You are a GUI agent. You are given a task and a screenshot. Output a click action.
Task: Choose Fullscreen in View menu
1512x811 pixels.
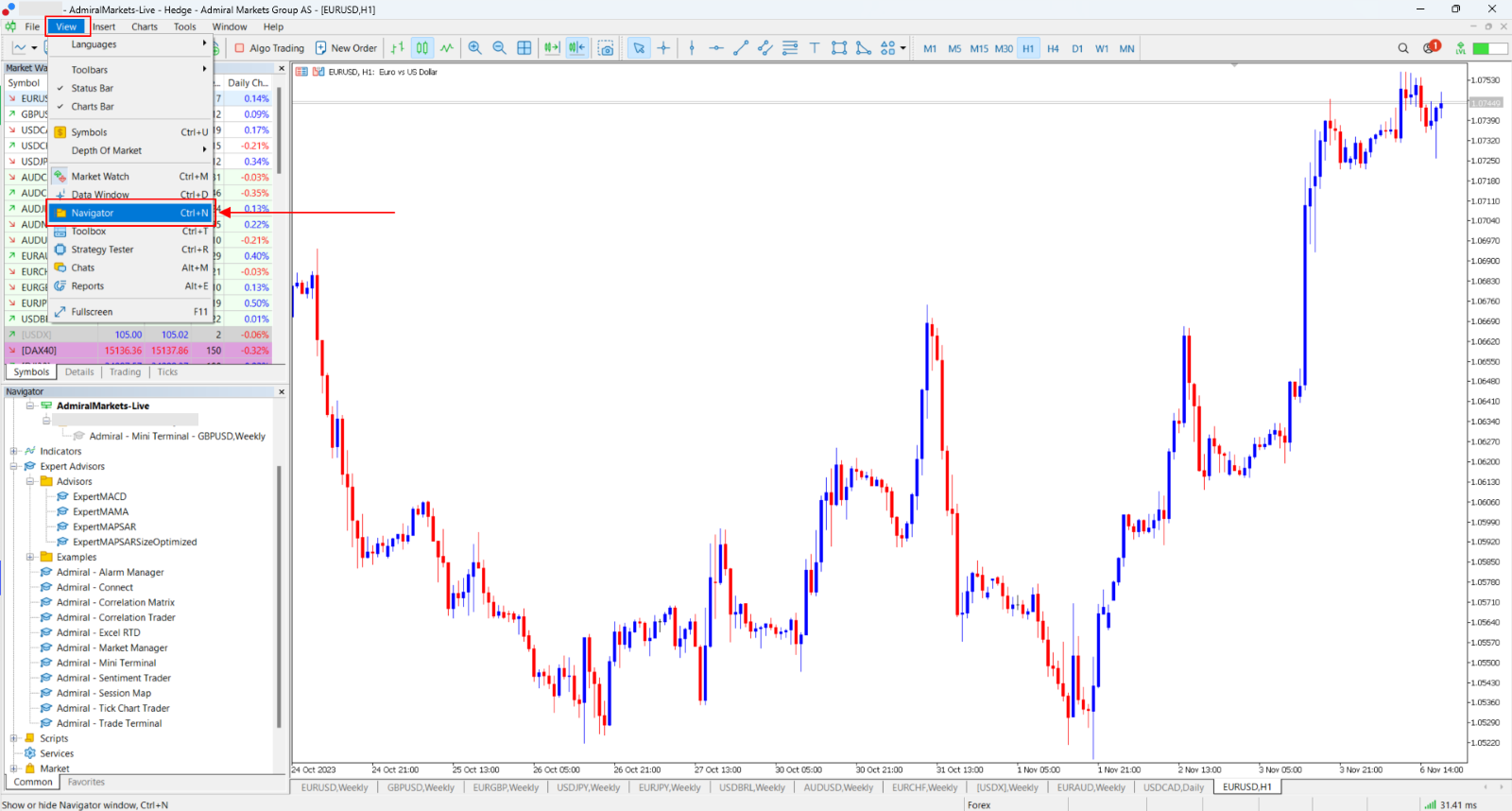click(131, 312)
